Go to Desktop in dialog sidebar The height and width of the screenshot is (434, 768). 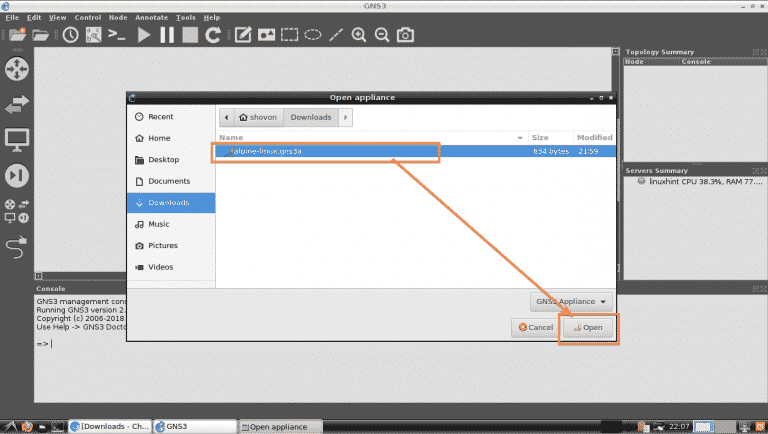pyautogui.click(x=171, y=160)
